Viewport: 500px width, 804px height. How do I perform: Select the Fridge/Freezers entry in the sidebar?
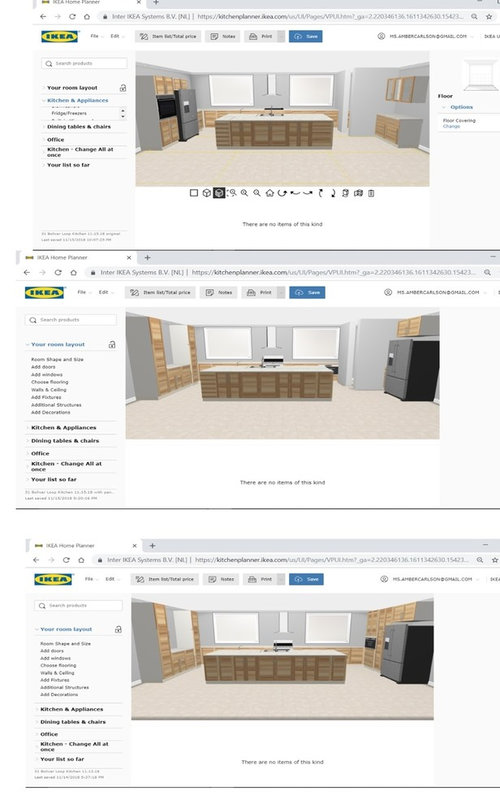[x=69, y=113]
